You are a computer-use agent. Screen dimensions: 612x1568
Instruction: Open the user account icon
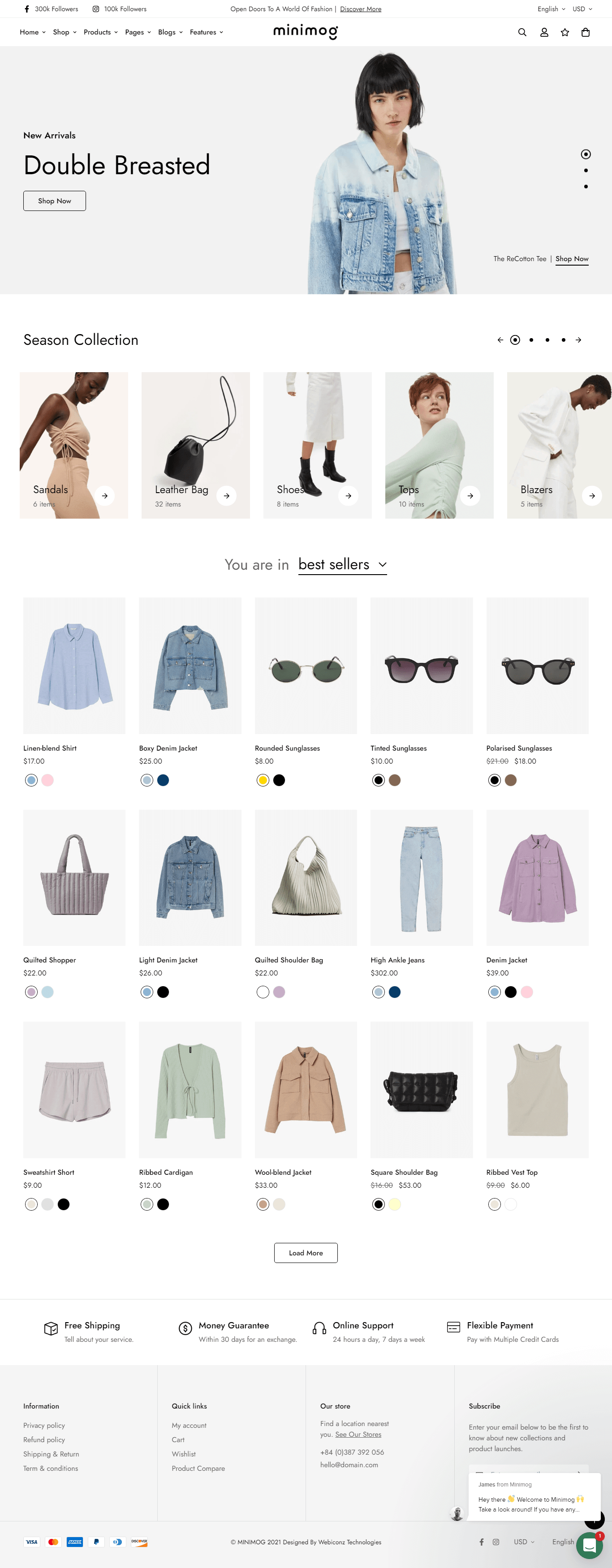coord(544,32)
